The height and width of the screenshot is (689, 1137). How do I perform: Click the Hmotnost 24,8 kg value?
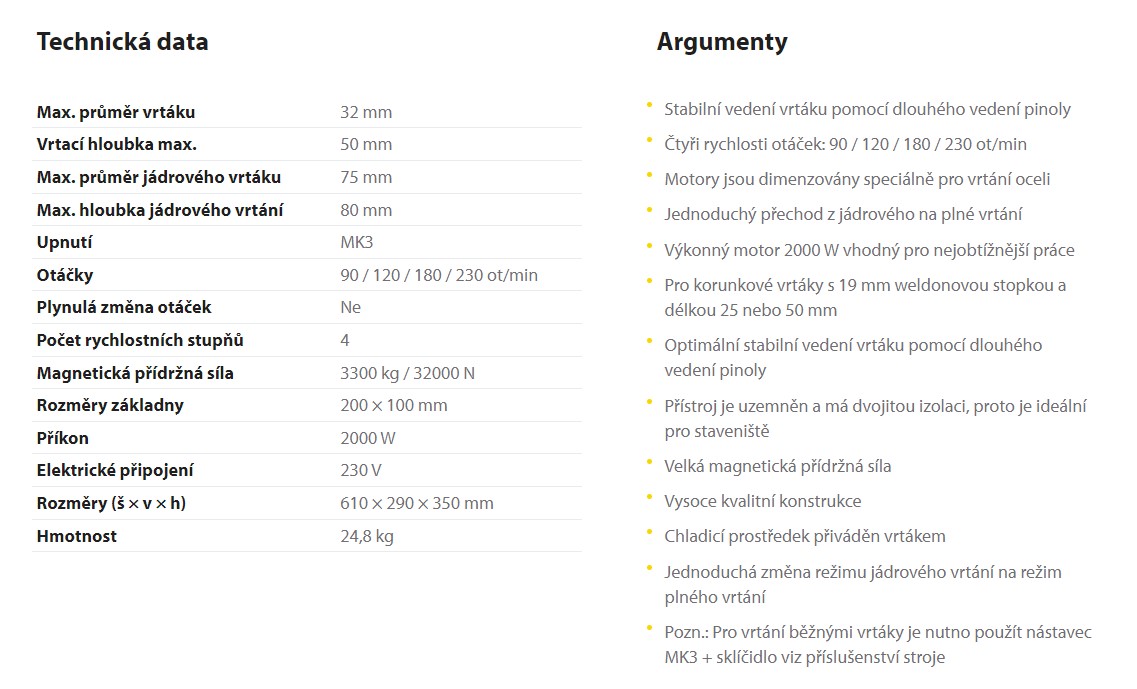[367, 537]
